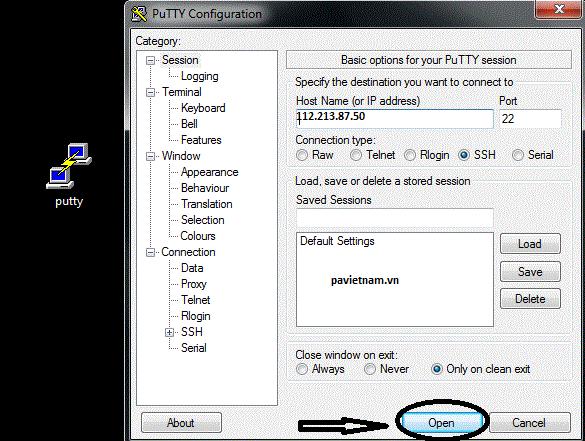Load the selected saved session
This screenshot has width=585, height=441.
pos(530,244)
